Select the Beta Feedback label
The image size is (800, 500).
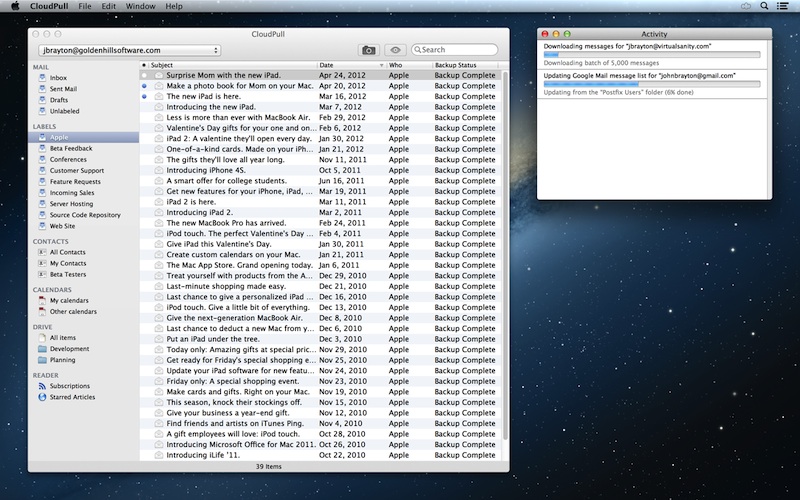tap(69, 148)
